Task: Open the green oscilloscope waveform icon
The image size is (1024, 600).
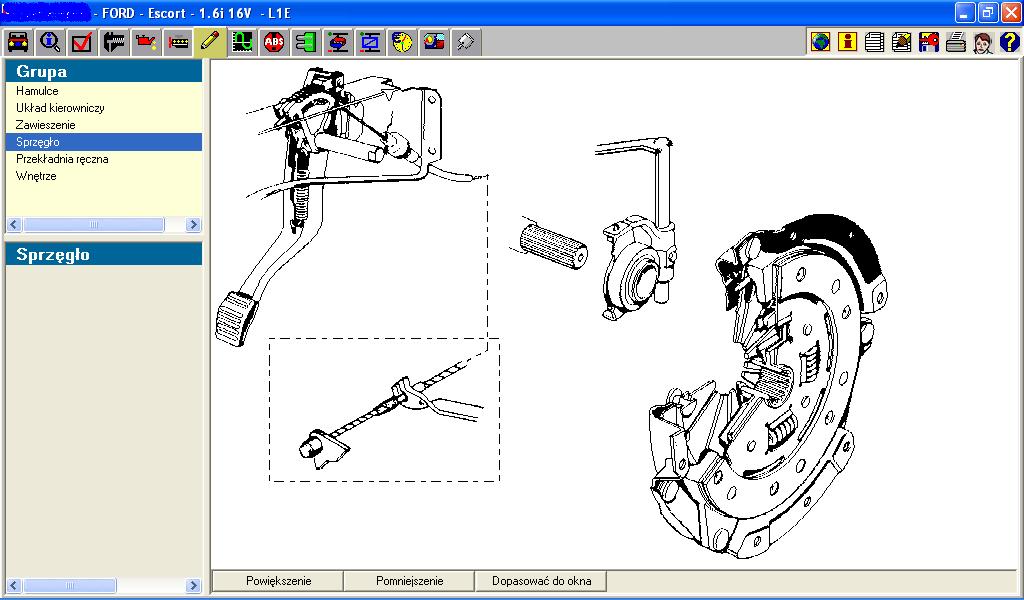Action: 242,42
